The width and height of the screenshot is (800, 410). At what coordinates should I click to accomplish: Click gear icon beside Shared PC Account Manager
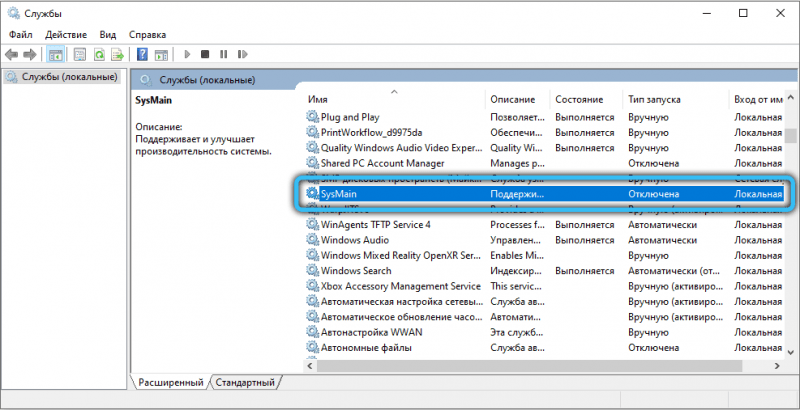(312, 163)
